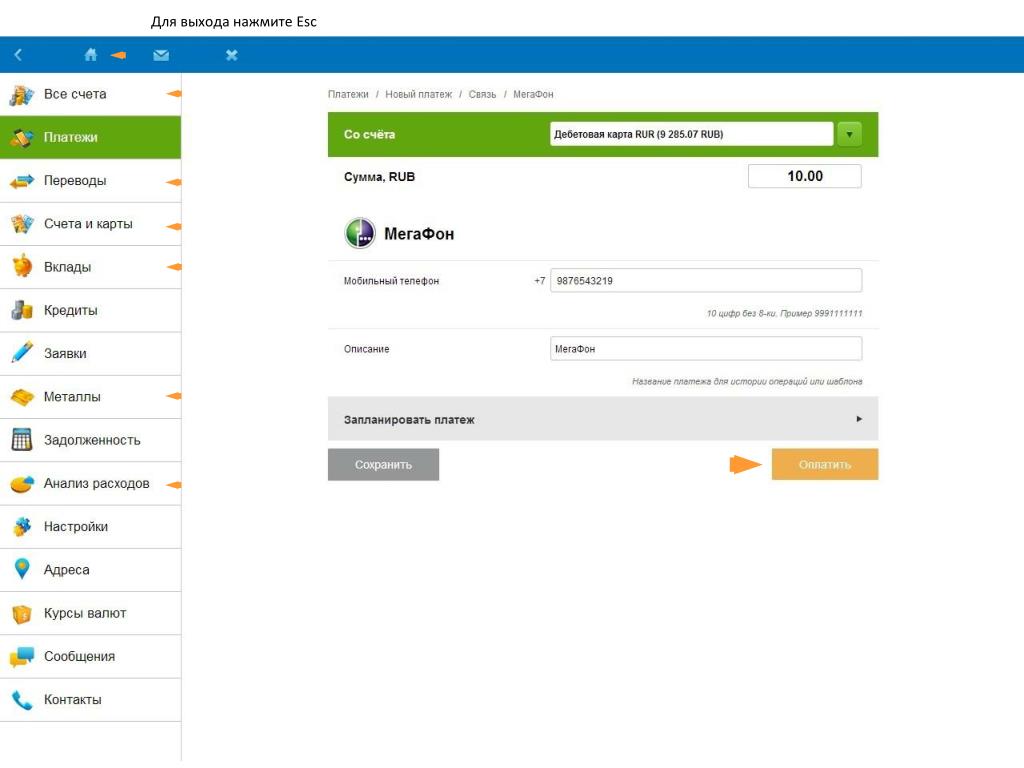The width and height of the screenshot is (1024, 768).
Task: Click the МегаФон breadcrumb
Action: point(533,95)
